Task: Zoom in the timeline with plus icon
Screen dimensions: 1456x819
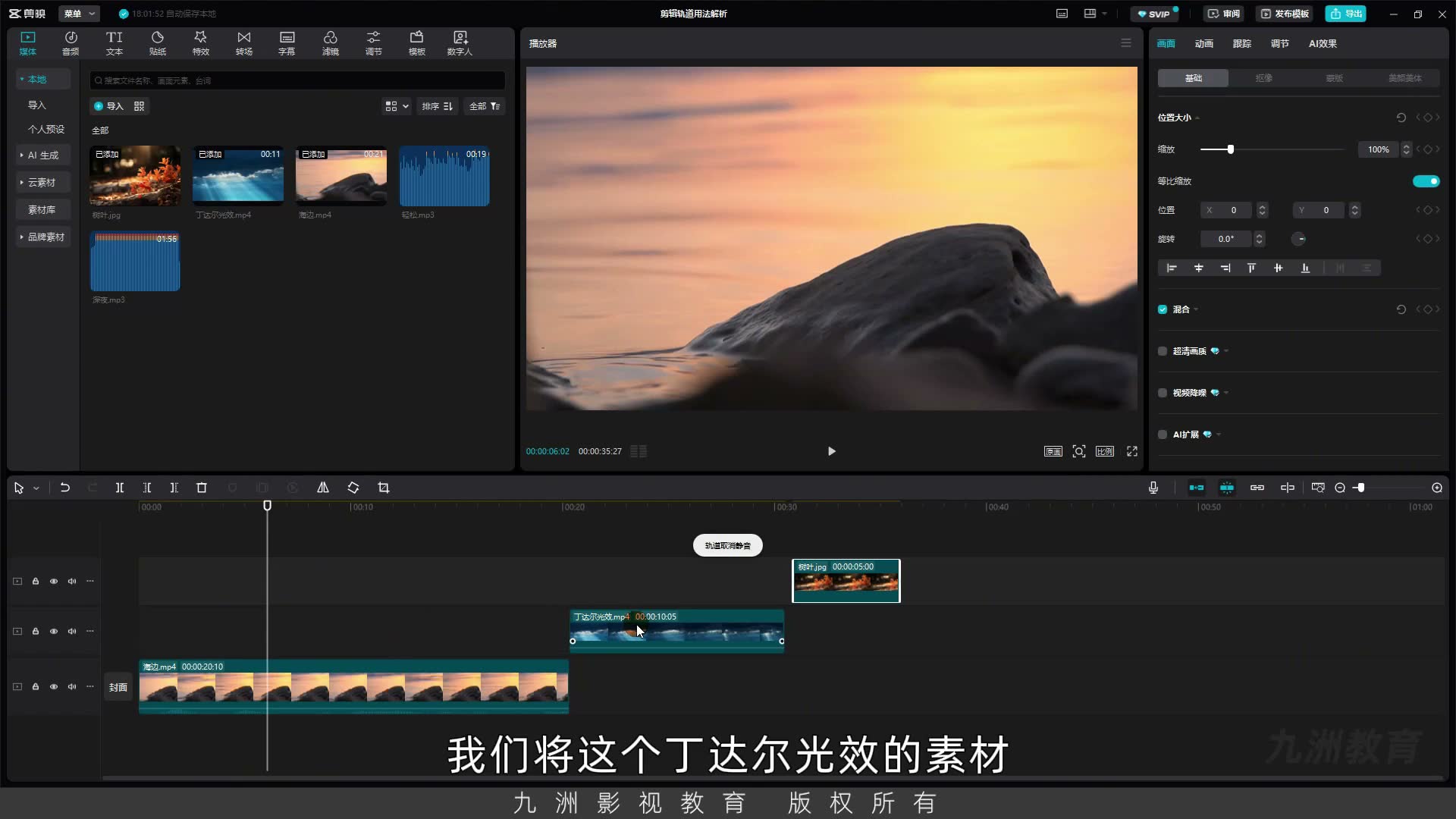Action: (x=1437, y=488)
